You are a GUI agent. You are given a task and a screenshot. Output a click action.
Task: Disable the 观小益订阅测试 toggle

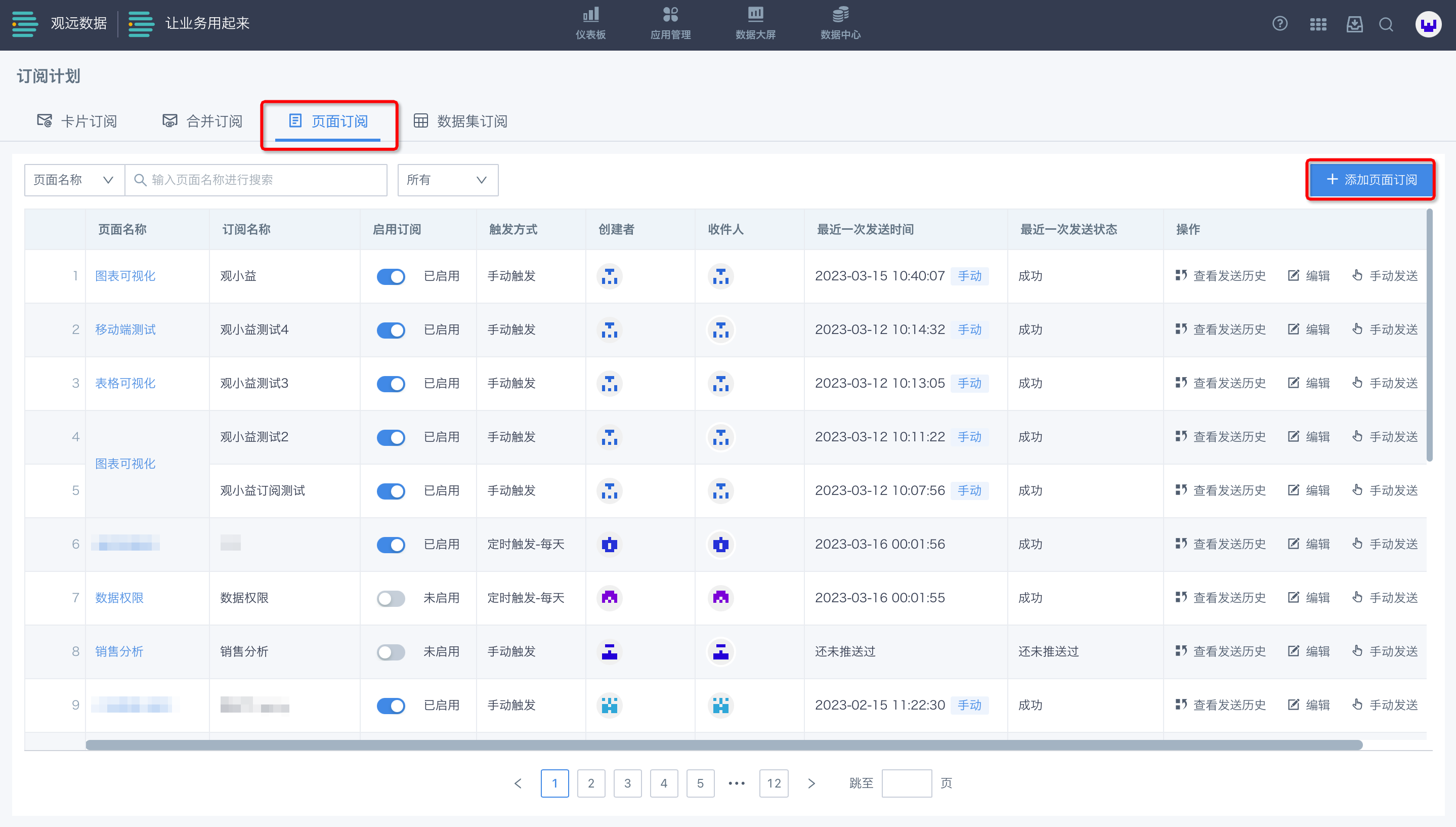tap(391, 491)
